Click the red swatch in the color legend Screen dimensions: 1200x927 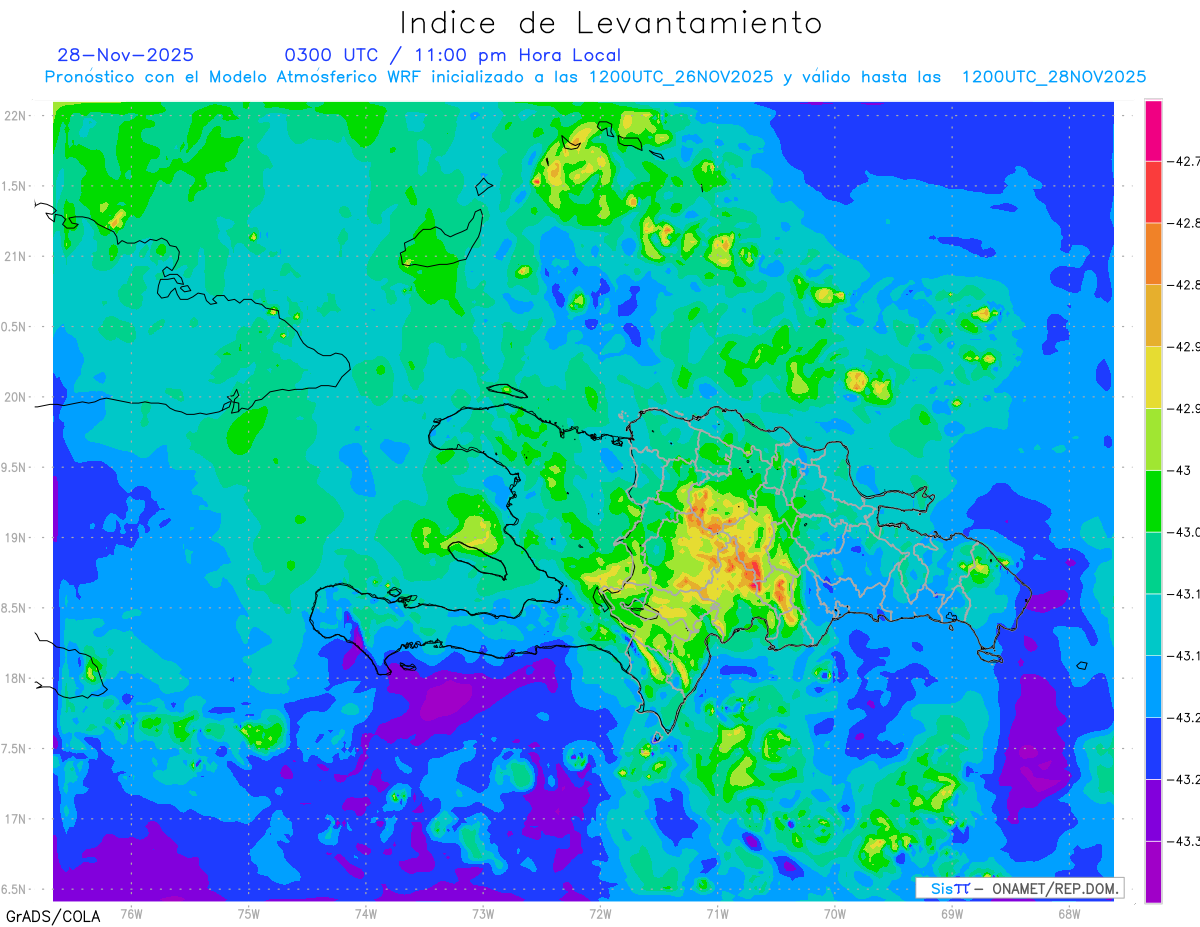pos(1153,191)
